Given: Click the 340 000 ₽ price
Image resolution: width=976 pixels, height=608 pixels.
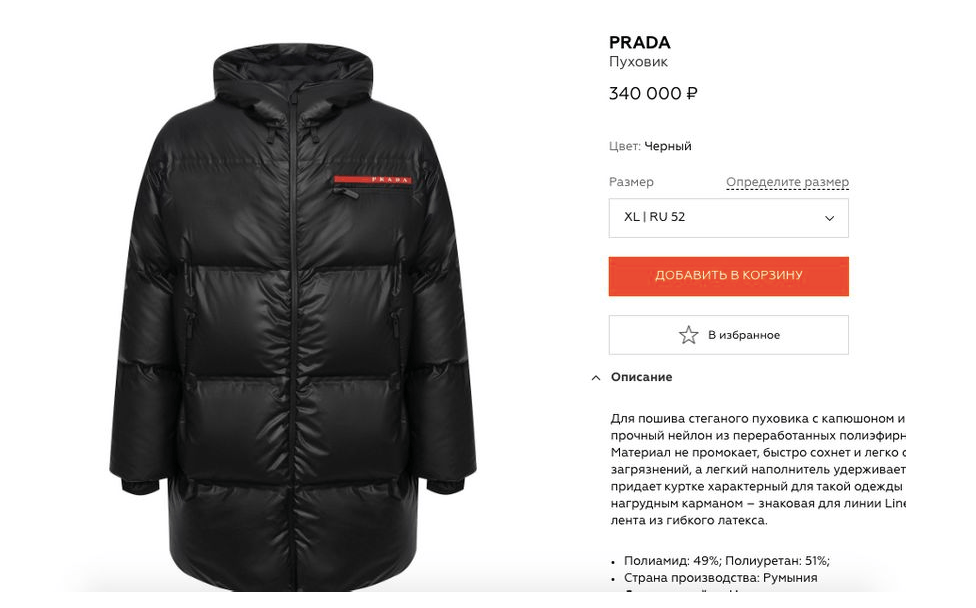Looking at the screenshot, I should click(653, 93).
